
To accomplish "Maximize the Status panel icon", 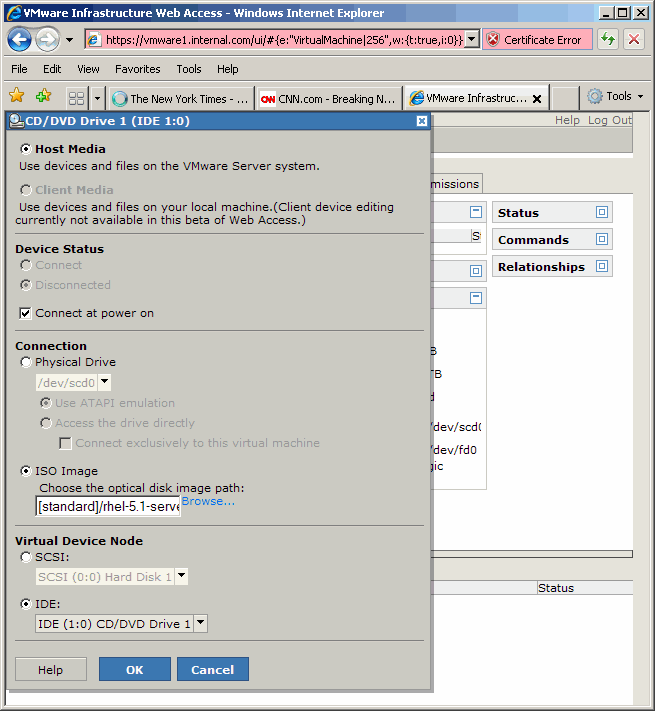I will point(601,213).
